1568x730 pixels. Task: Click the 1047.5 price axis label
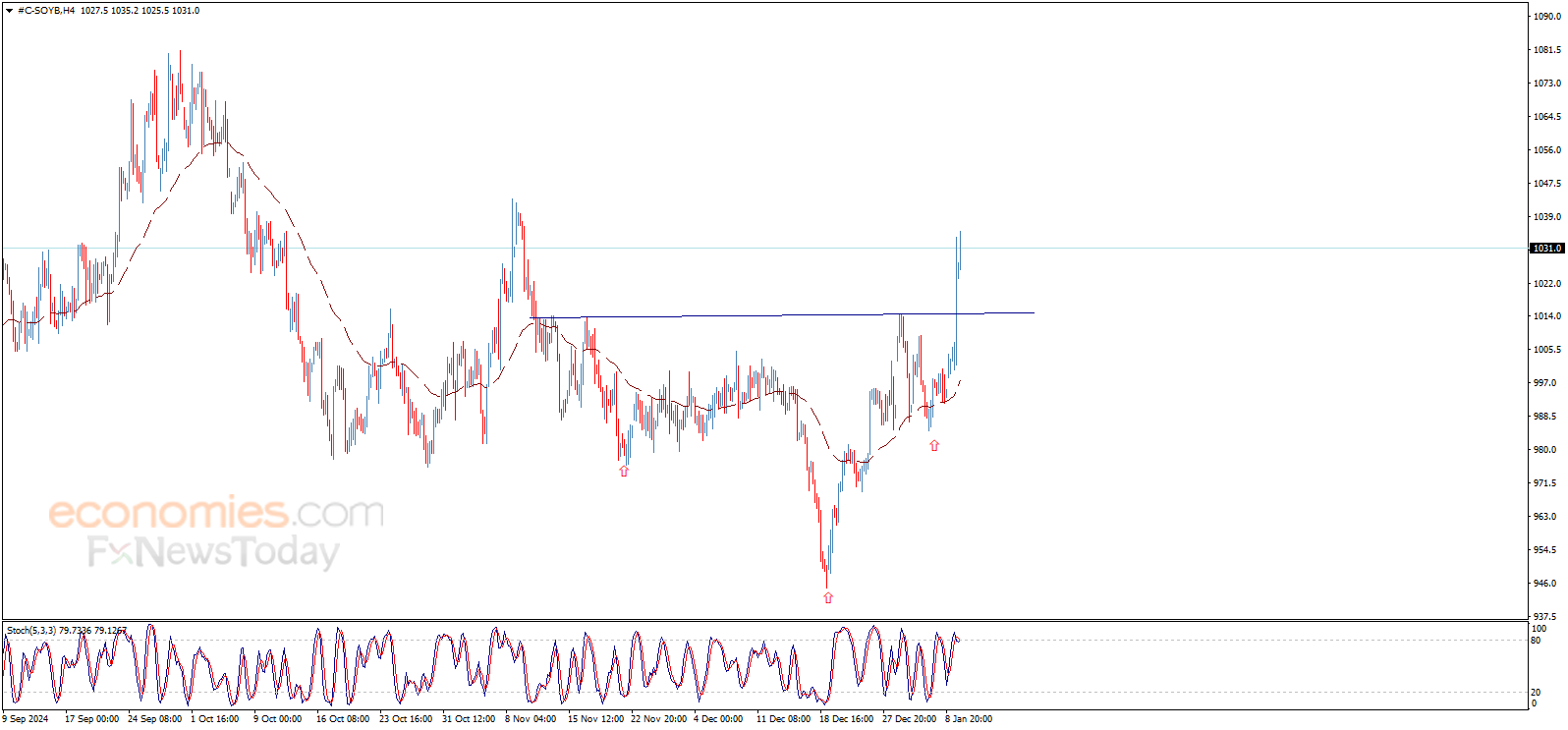pyautogui.click(x=1547, y=184)
